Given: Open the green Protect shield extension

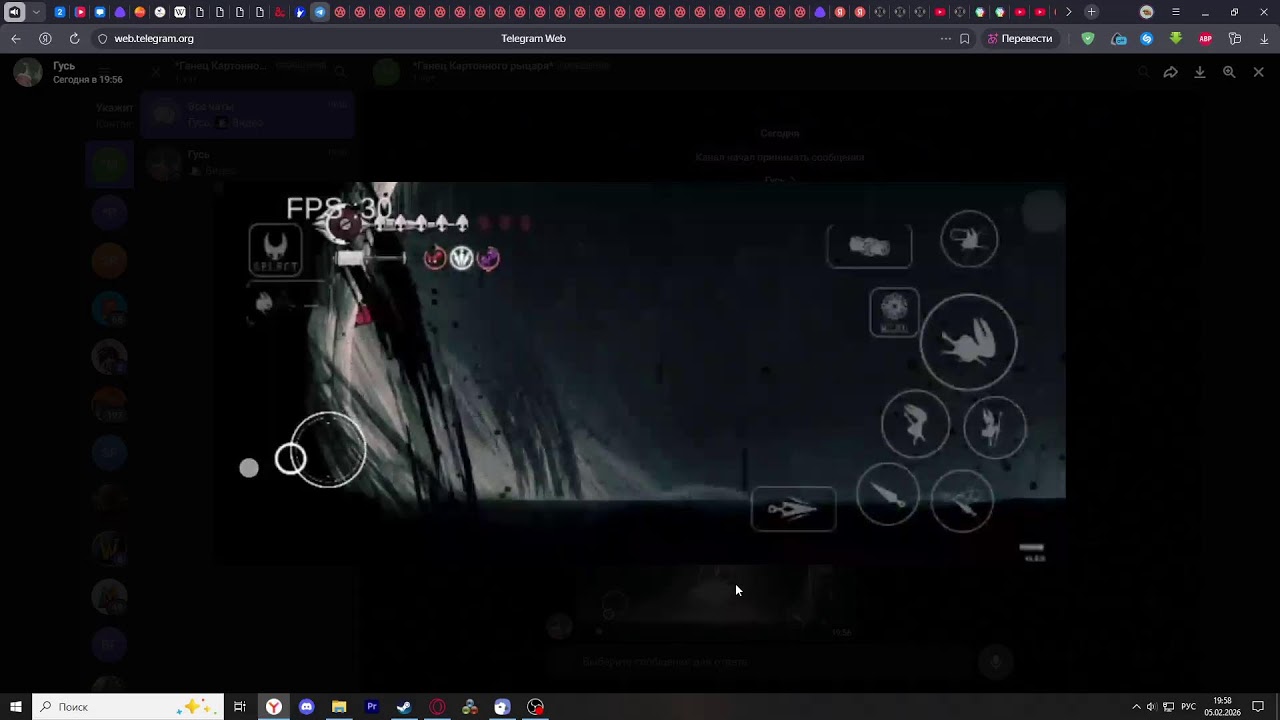Looking at the screenshot, I should coord(1088,39).
